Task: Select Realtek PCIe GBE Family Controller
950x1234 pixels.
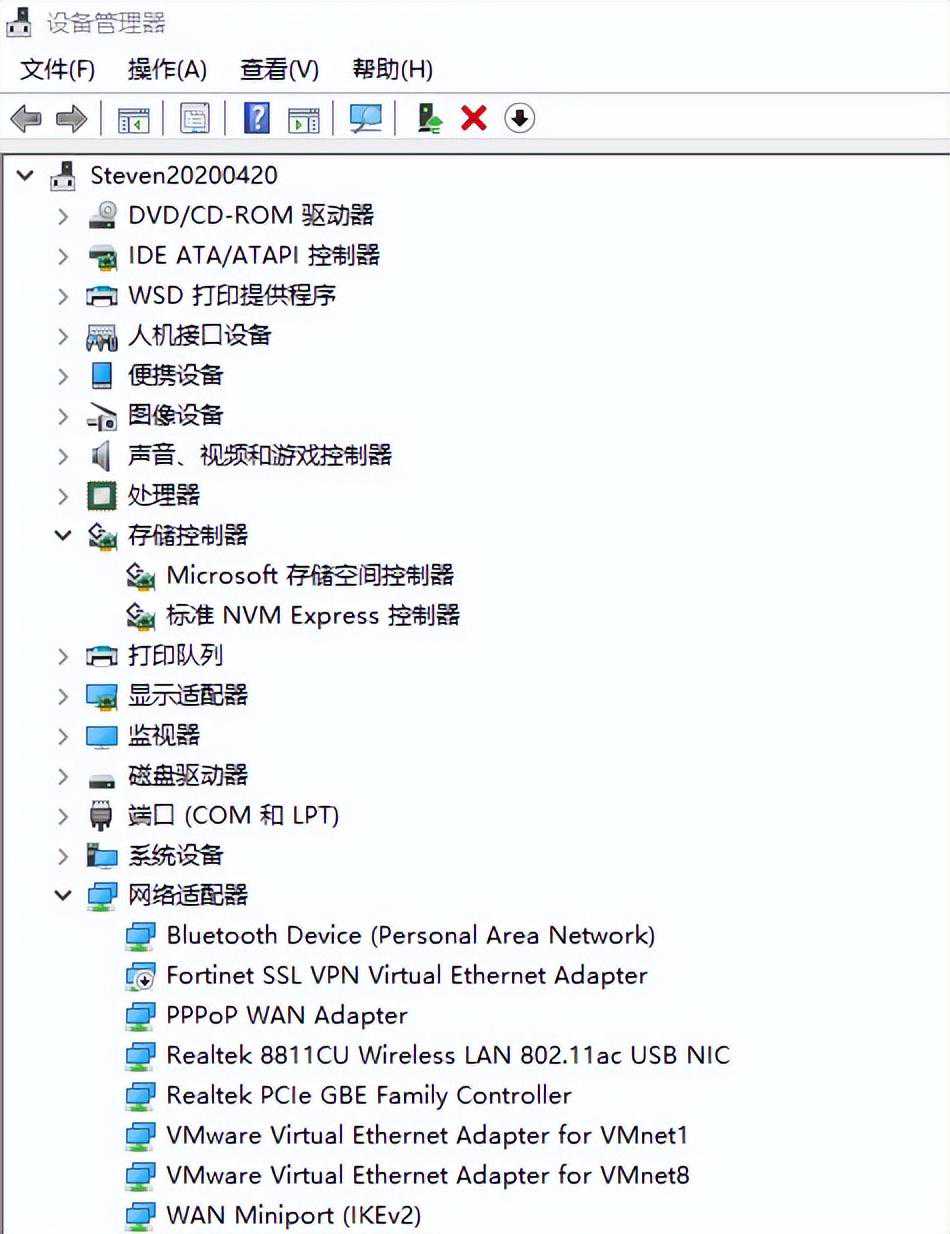Action: [x=368, y=1096]
